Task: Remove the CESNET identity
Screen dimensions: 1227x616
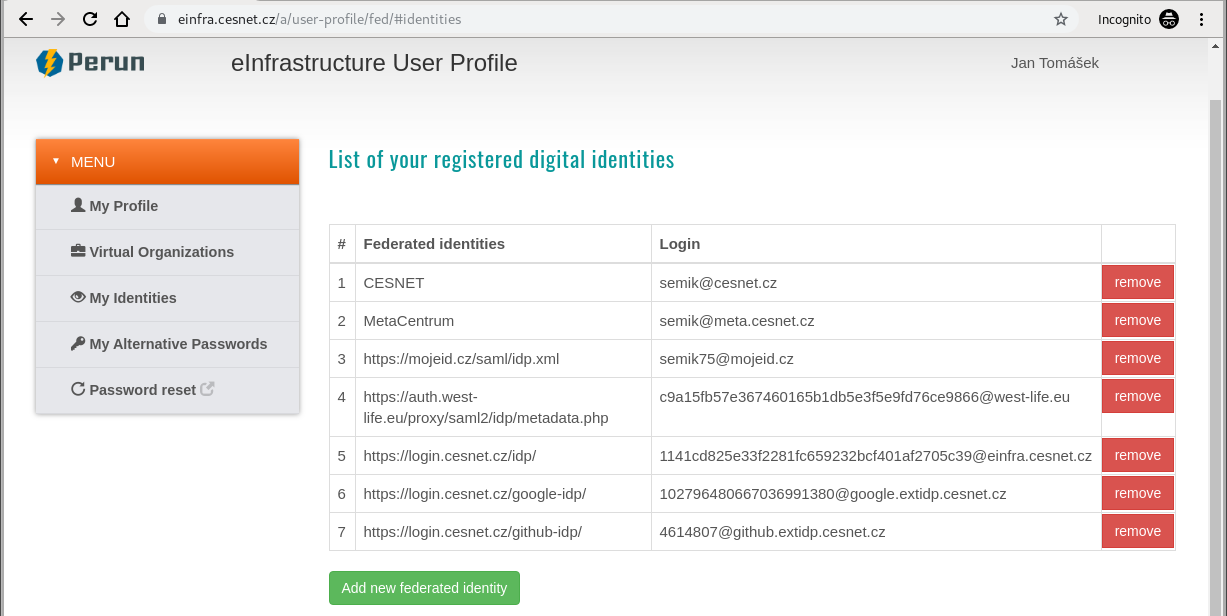Action: click(x=1138, y=282)
